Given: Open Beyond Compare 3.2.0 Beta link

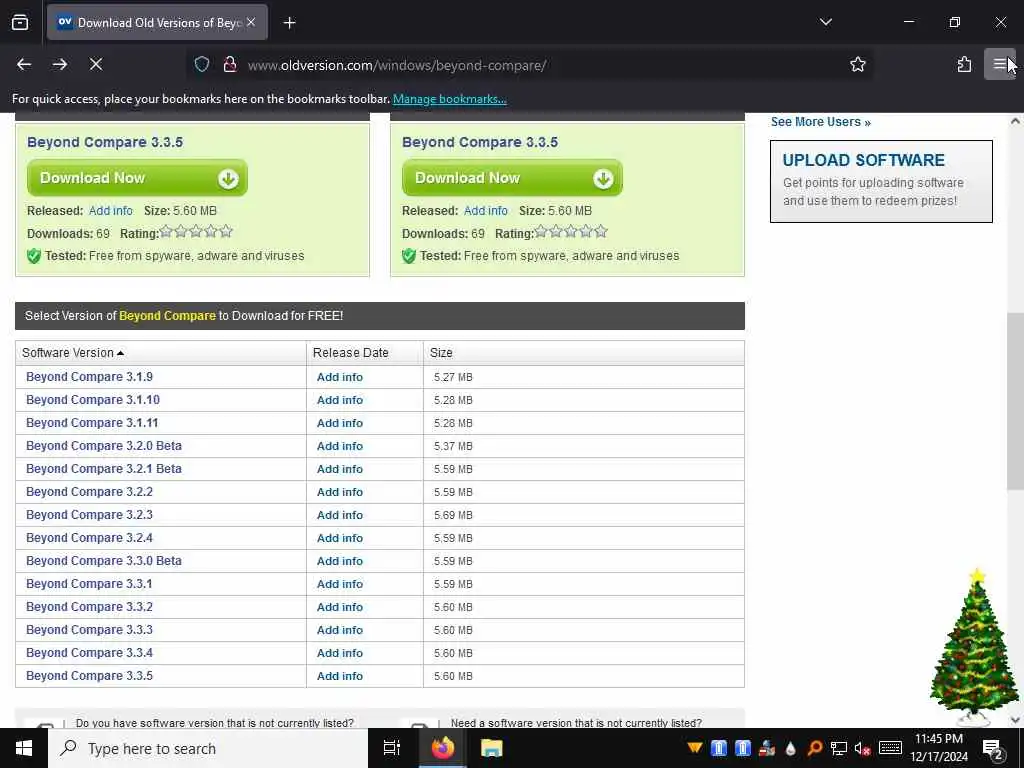Looking at the screenshot, I should (x=104, y=446).
